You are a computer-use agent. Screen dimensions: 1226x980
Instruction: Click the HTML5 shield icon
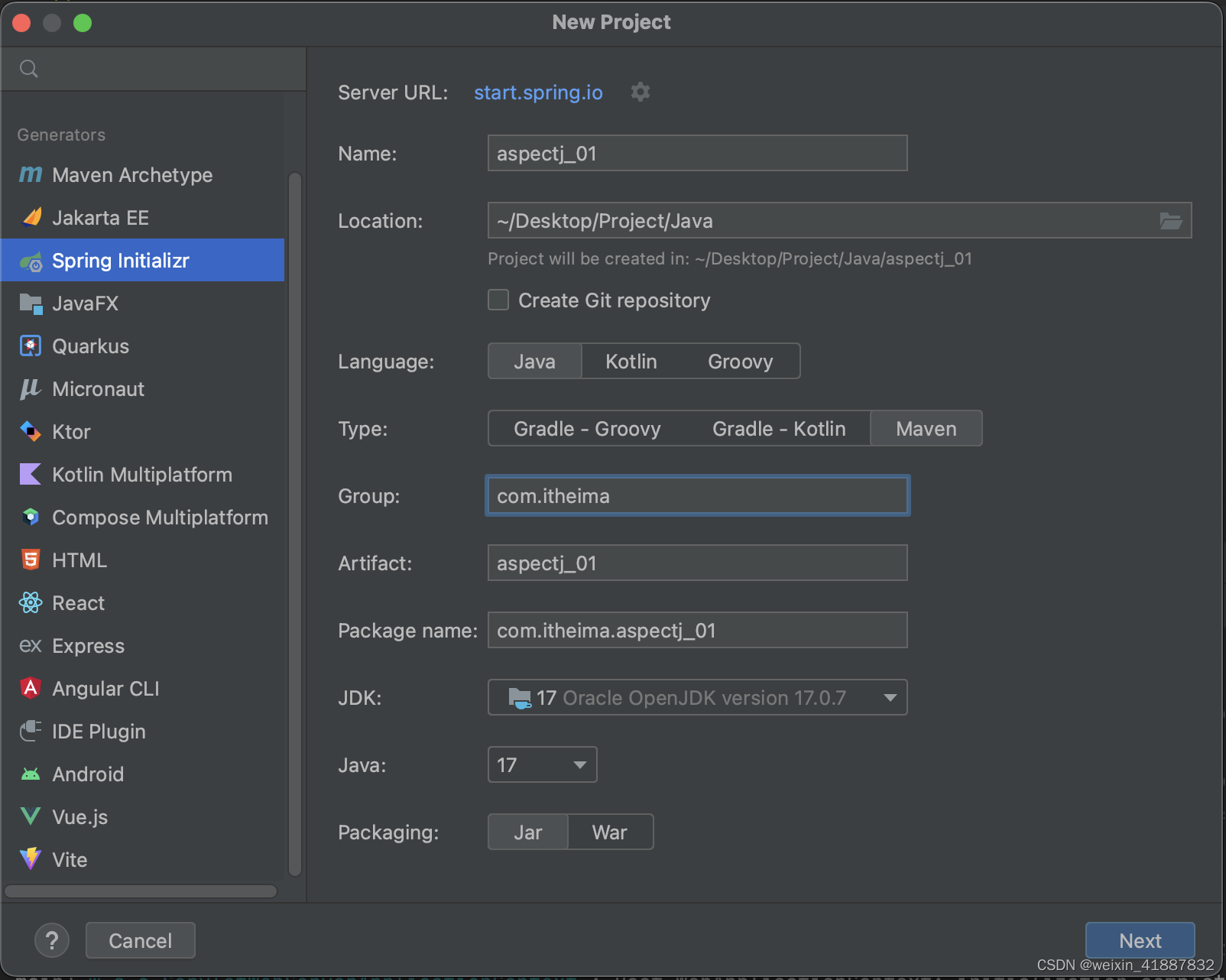pos(31,560)
